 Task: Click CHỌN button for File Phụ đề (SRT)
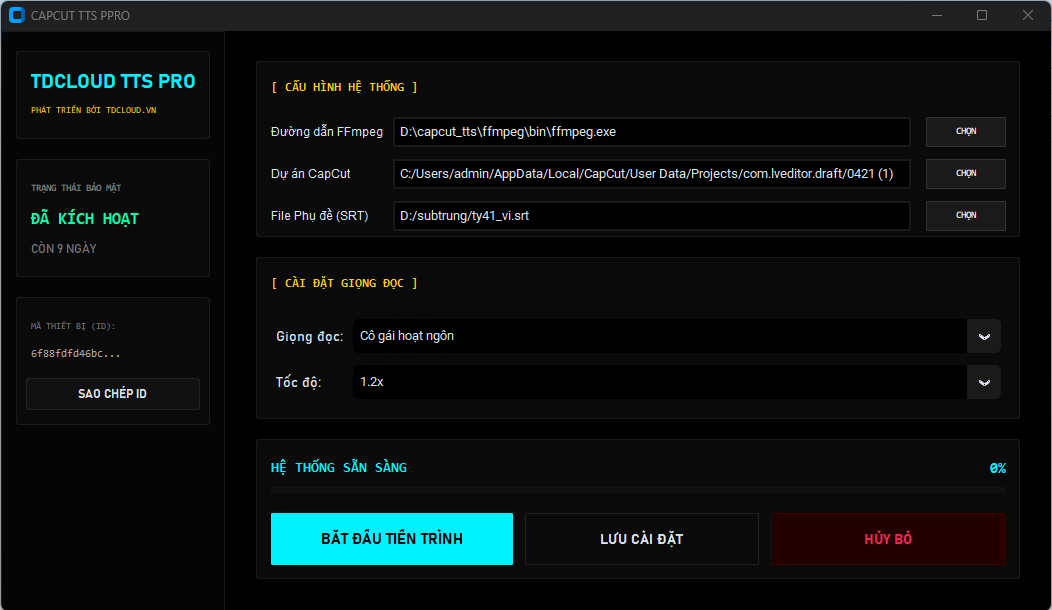click(965, 215)
